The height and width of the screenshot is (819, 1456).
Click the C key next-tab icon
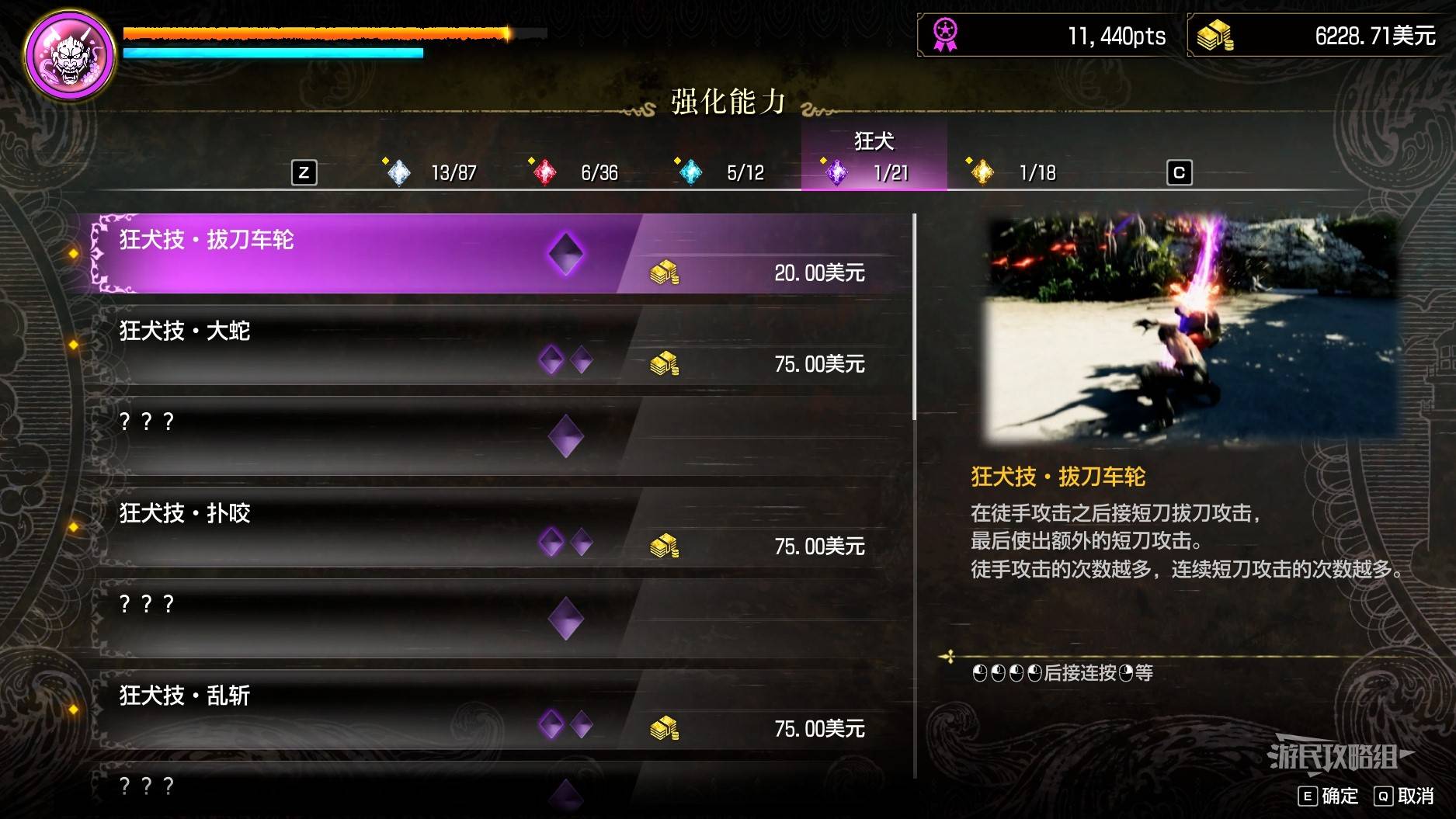pos(1179,172)
